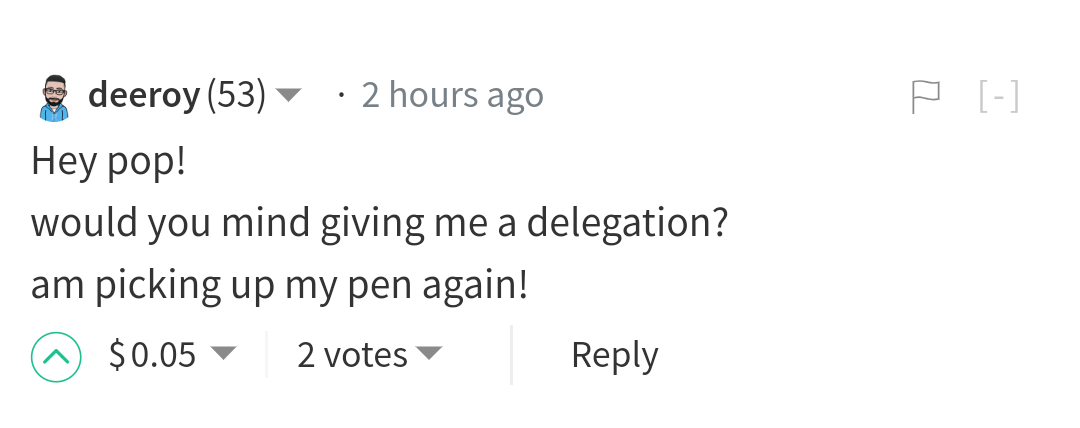Open the comment permalink "2 hours ago"
This screenshot has width=1080, height=428.
click(x=452, y=95)
